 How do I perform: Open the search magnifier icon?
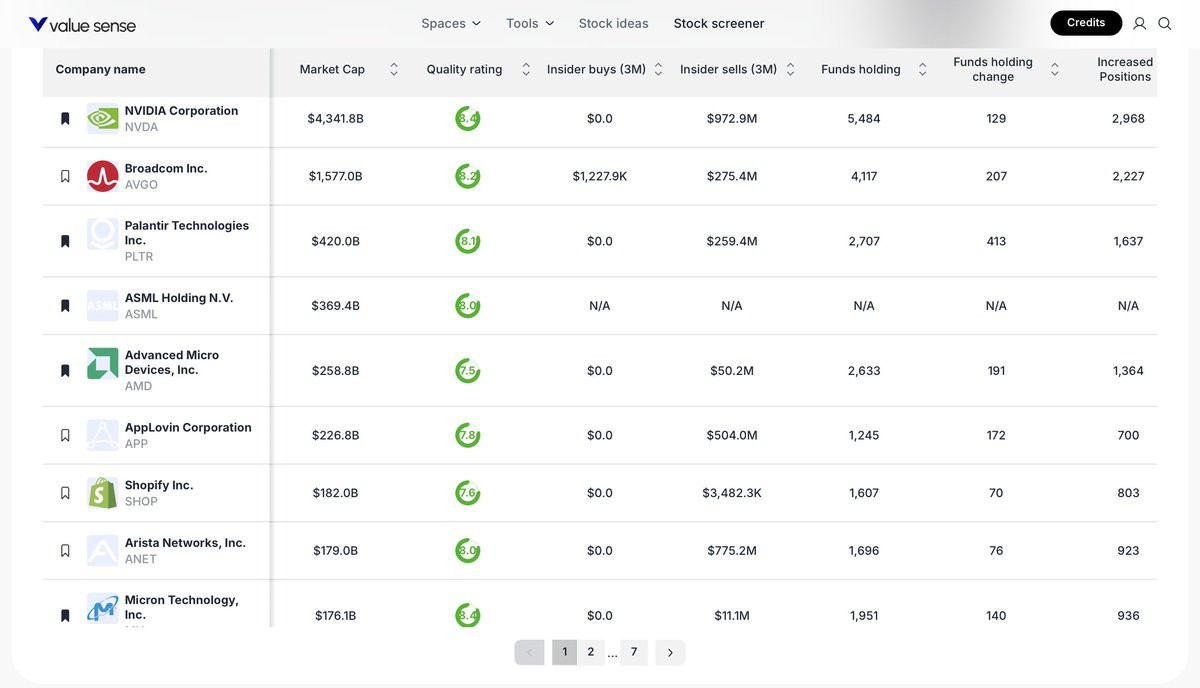point(1165,23)
